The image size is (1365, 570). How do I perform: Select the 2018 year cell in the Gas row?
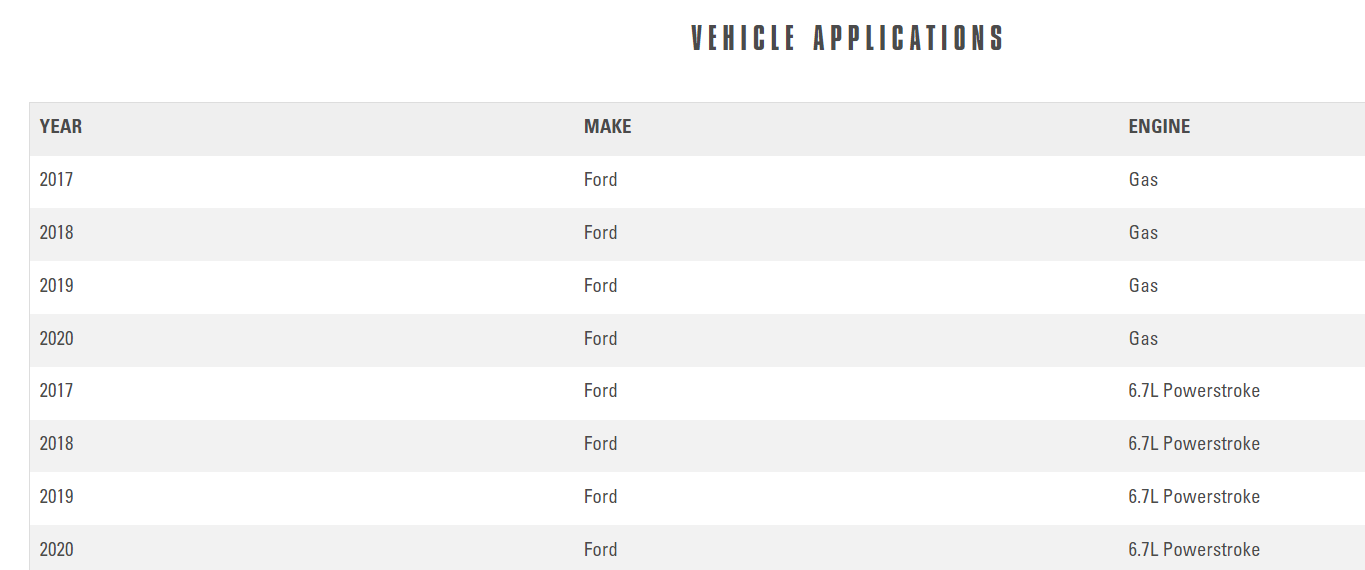coord(56,233)
